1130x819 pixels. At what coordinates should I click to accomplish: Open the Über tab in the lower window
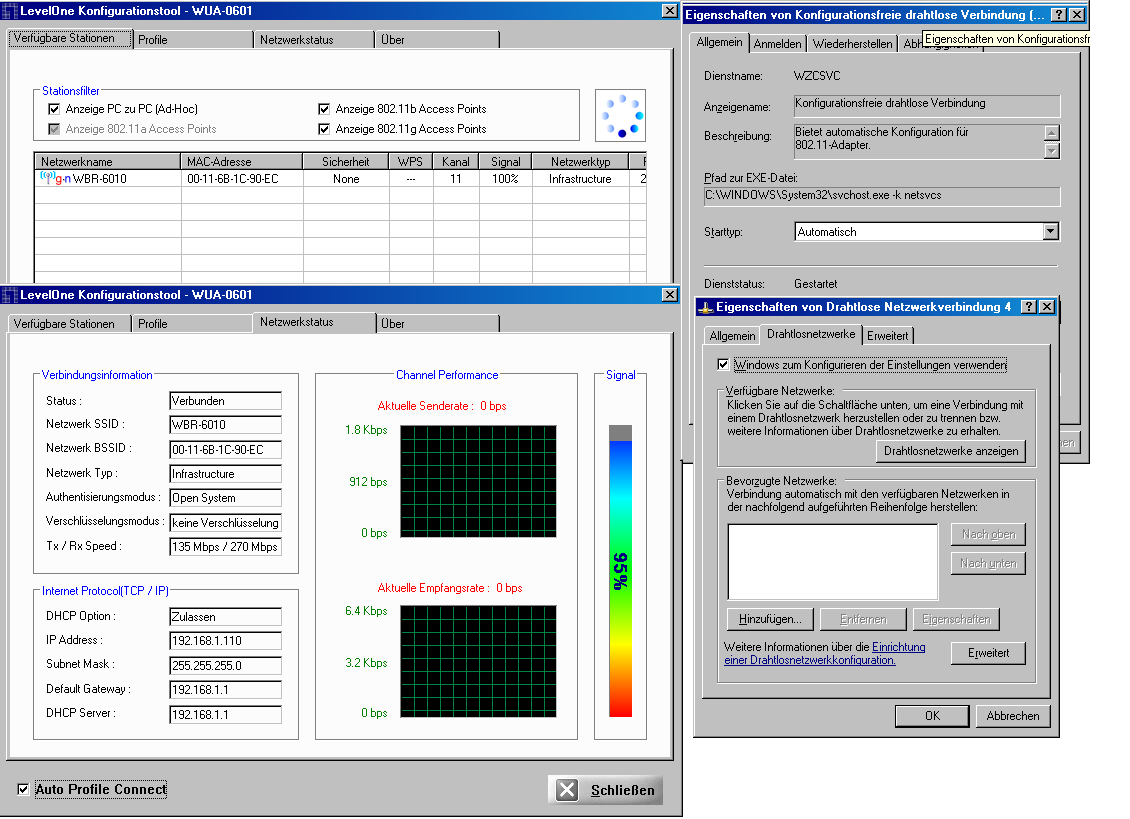click(x=437, y=324)
